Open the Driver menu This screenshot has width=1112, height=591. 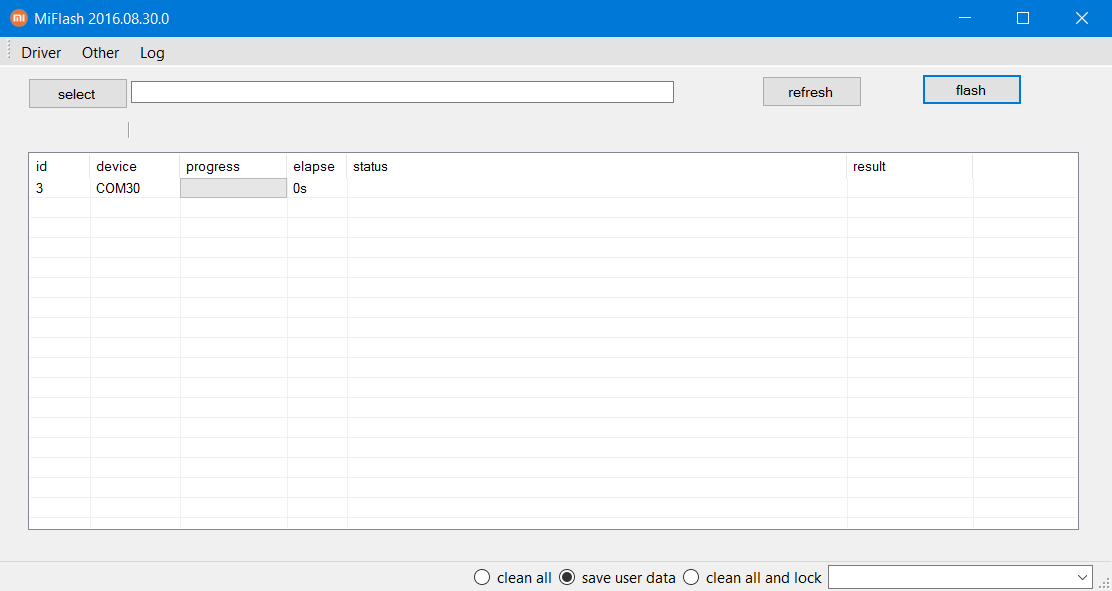(41, 53)
